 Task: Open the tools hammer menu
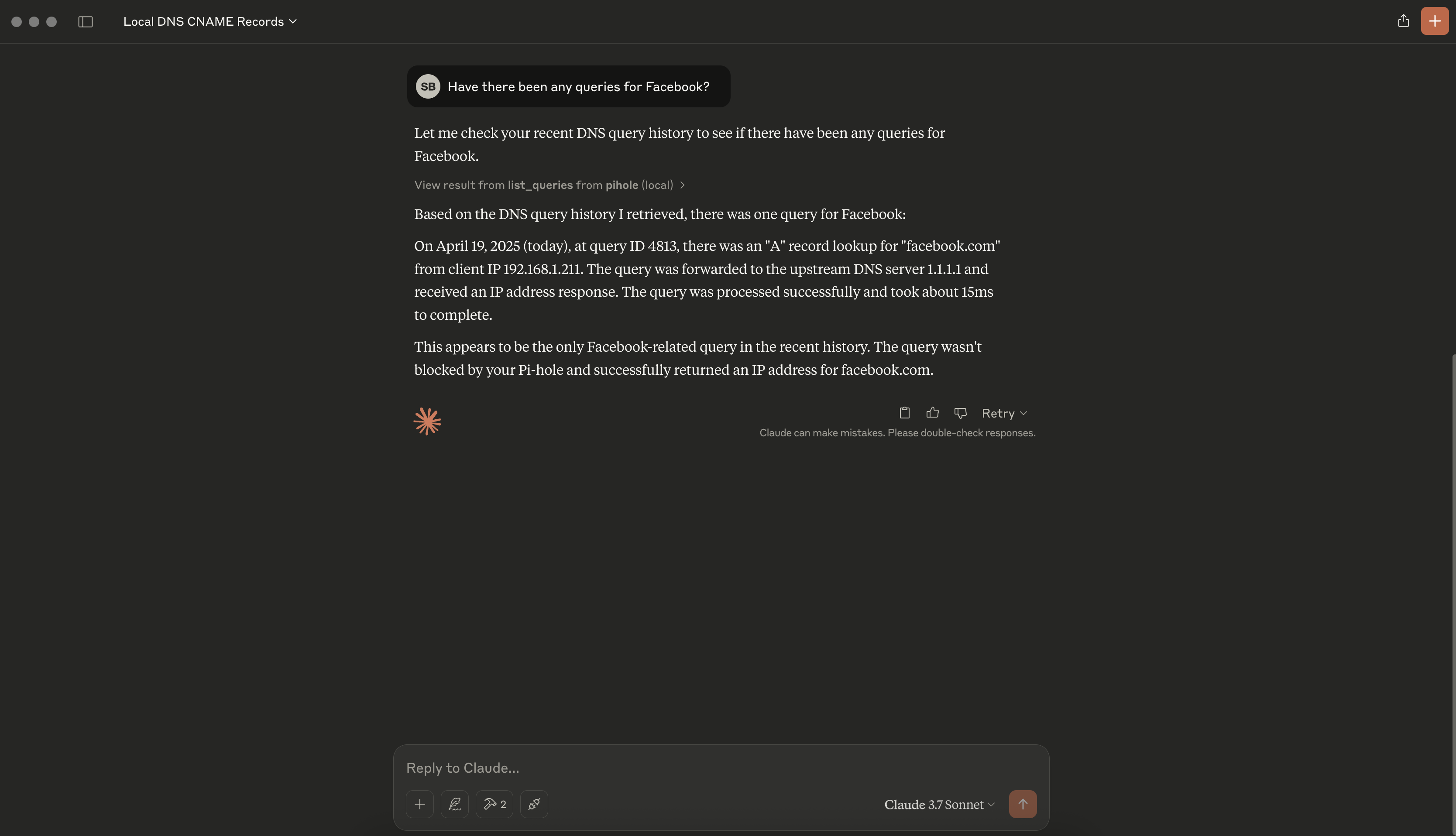[493, 804]
